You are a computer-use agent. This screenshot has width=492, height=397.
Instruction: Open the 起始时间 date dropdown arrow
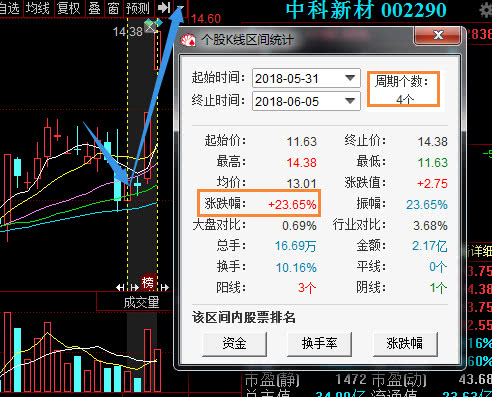[350, 78]
